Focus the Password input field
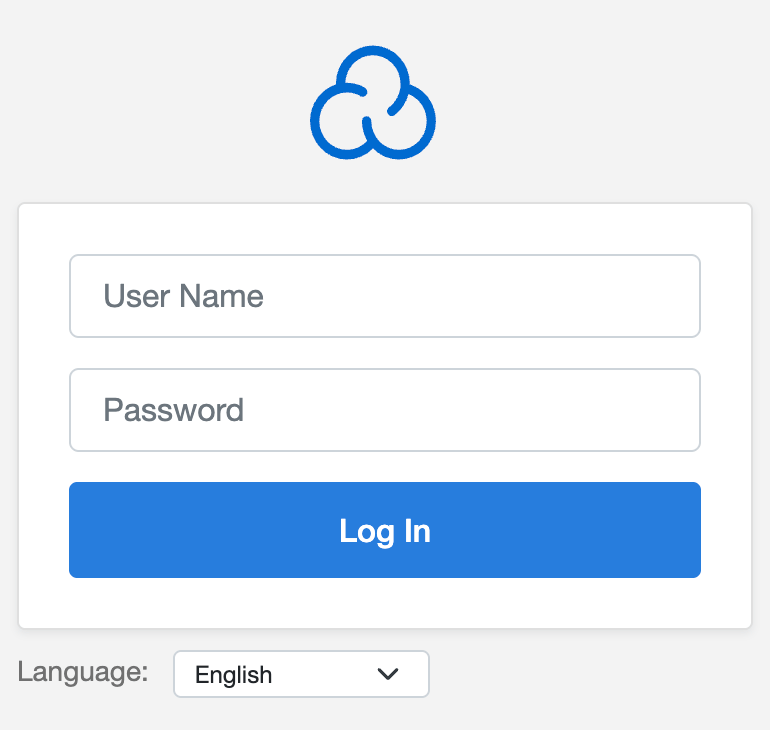 pos(385,410)
